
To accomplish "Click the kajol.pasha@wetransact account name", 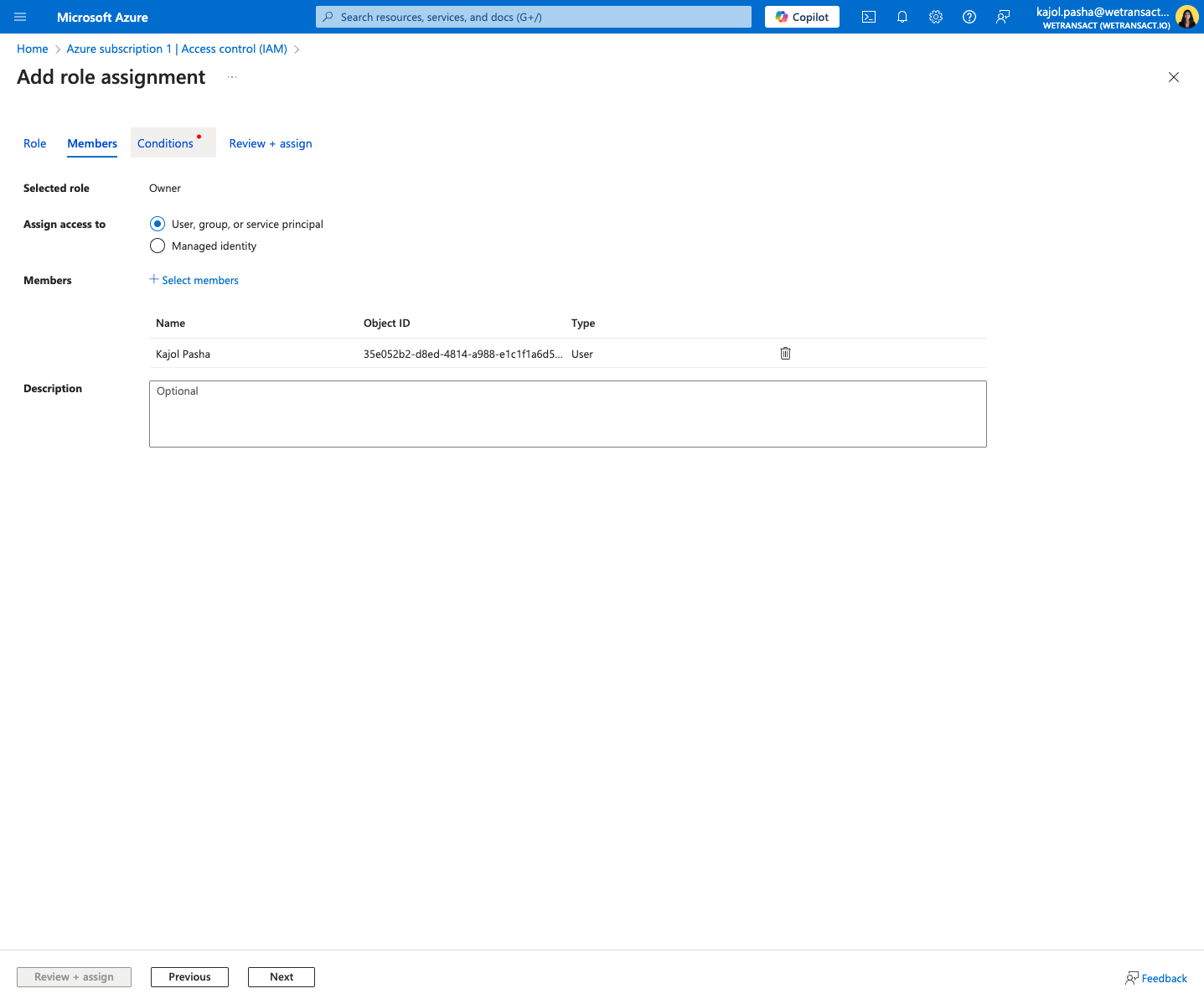I will tap(1103, 12).
